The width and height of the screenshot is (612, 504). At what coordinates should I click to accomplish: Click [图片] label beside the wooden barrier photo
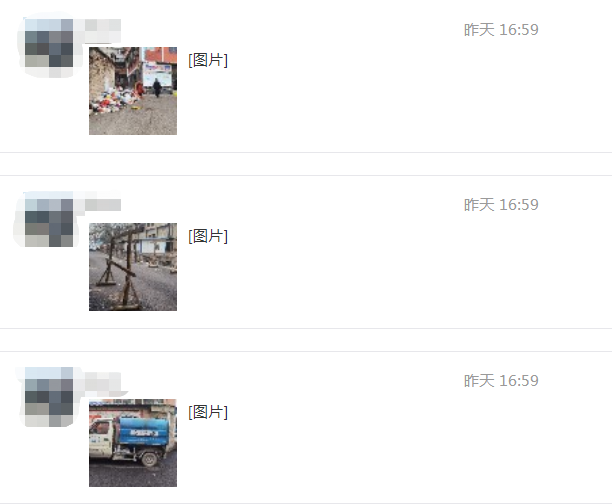coord(208,236)
